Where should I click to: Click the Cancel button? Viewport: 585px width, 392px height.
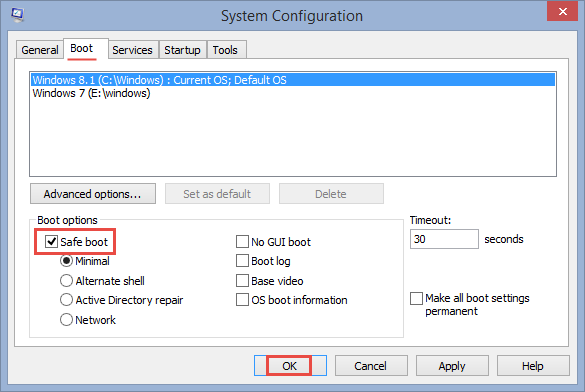(x=371, y=366)
